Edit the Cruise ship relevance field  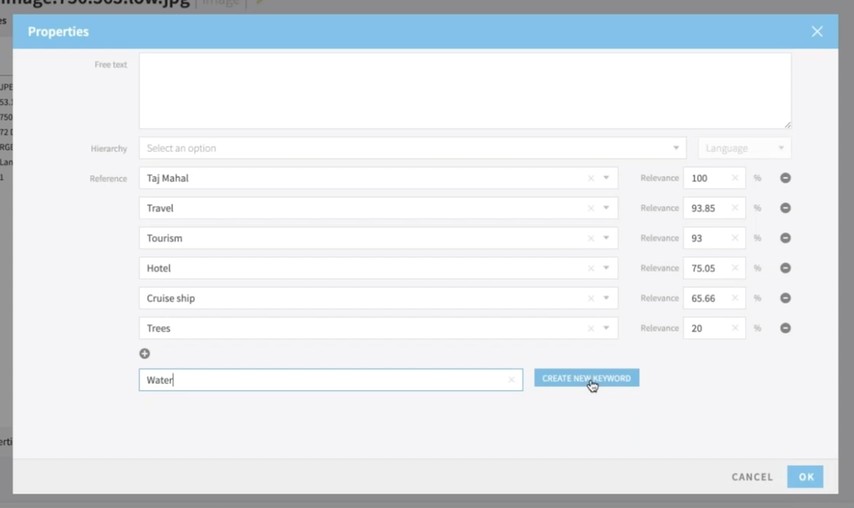point(714,298)
